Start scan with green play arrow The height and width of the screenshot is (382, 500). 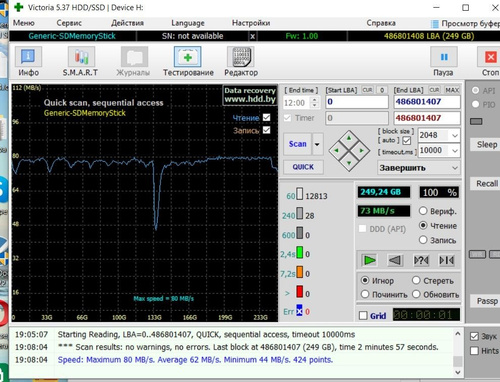click(x=369, y=260)
